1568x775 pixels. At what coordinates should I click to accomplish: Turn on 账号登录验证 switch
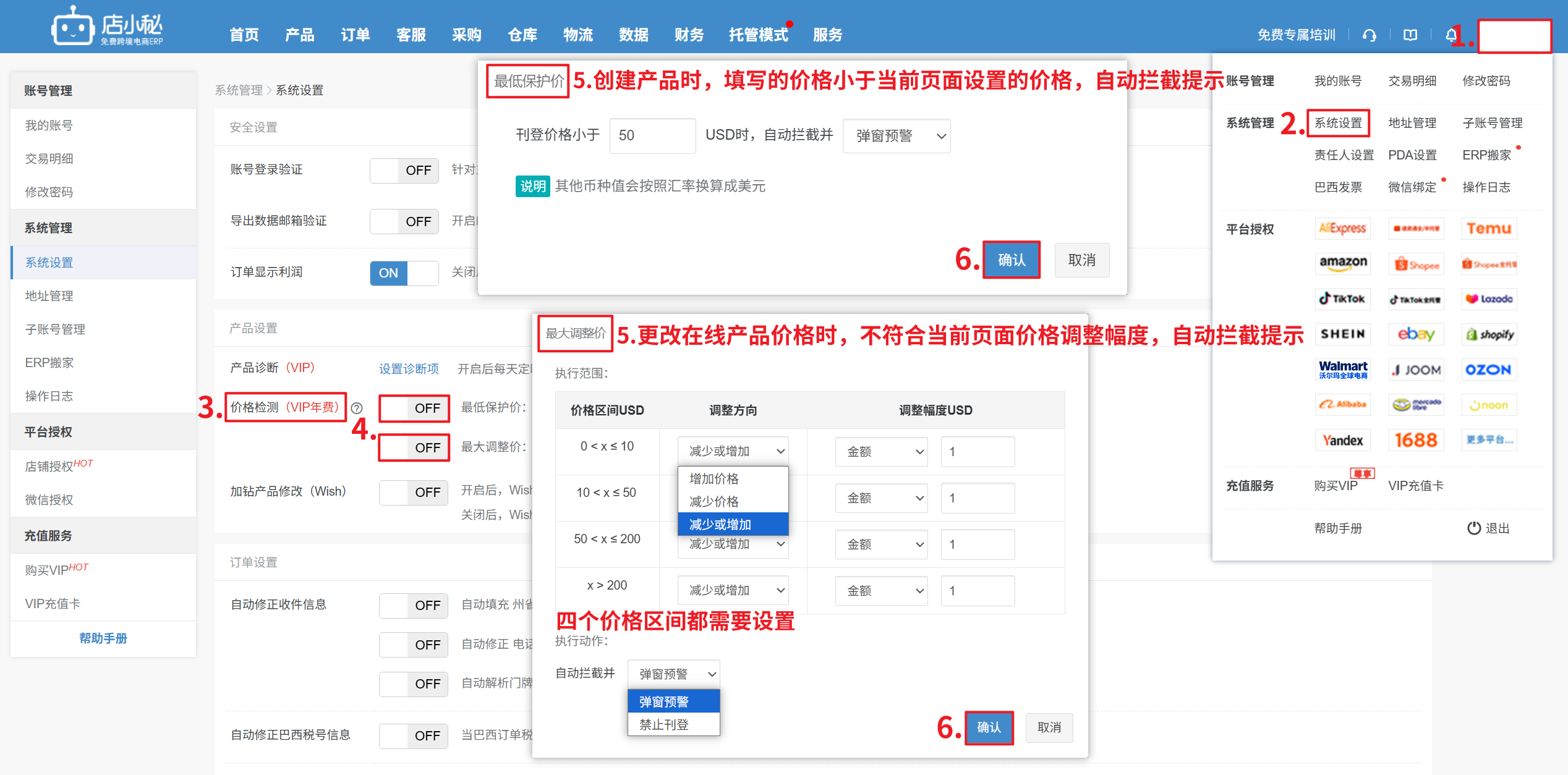click(404, 171)
